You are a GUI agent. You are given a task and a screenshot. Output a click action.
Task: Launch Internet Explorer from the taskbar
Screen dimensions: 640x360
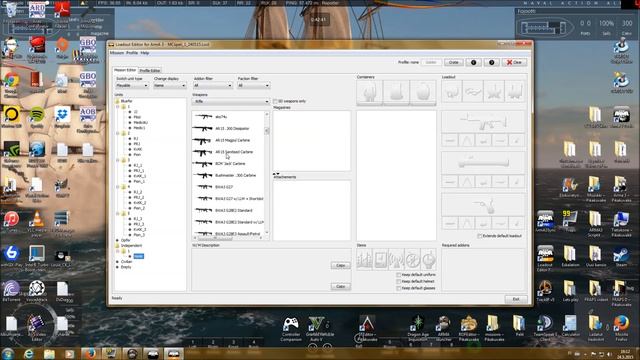click(x=29, y=353)
